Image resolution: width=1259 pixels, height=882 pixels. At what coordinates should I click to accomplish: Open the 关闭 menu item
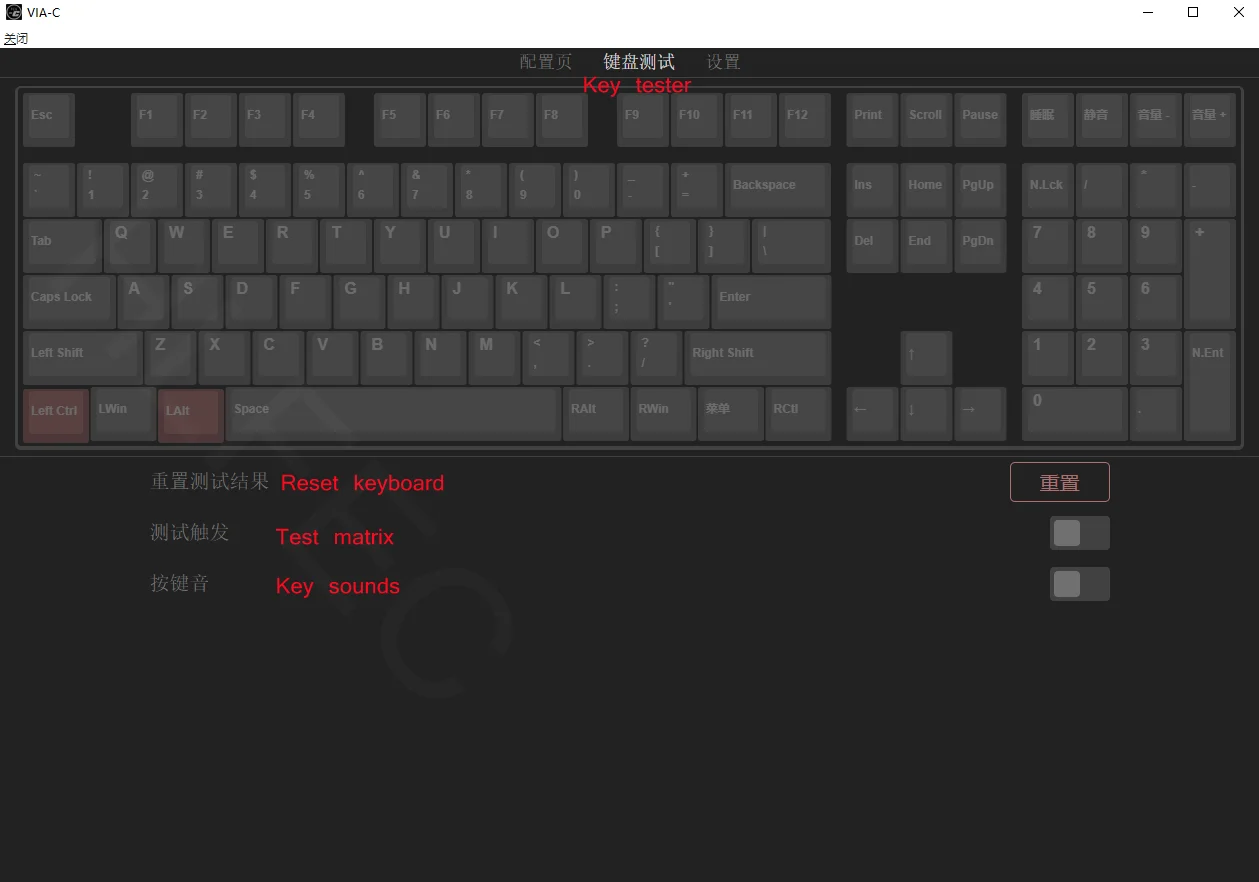coord(16,39)
